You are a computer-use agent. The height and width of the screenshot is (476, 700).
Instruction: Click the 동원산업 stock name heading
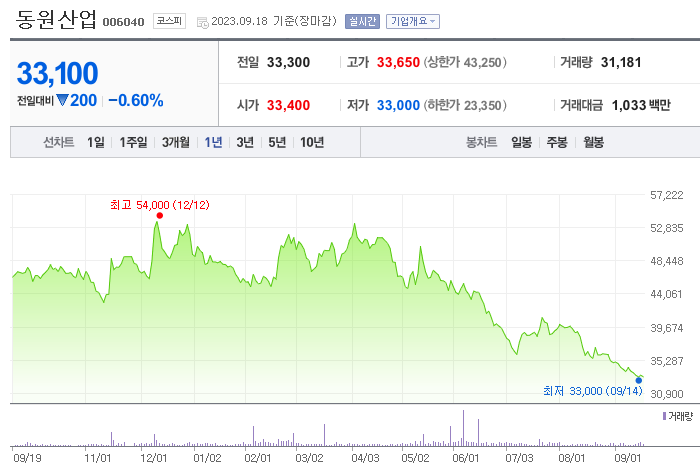coord(56,20)
